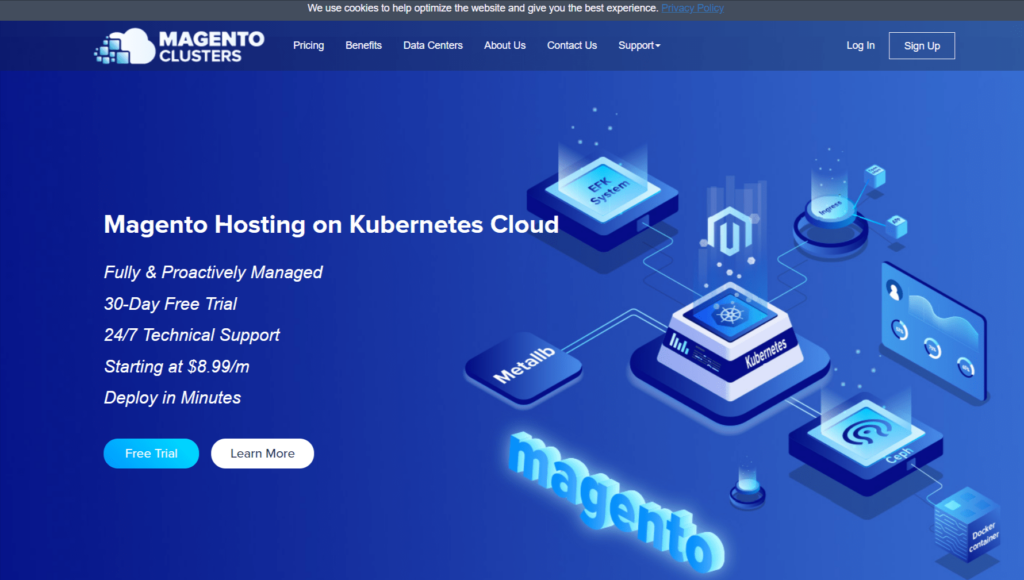The height and width of the screenshot is (580, 1024).
Task: Visit the Benefits section
Action: pos(363,45)
